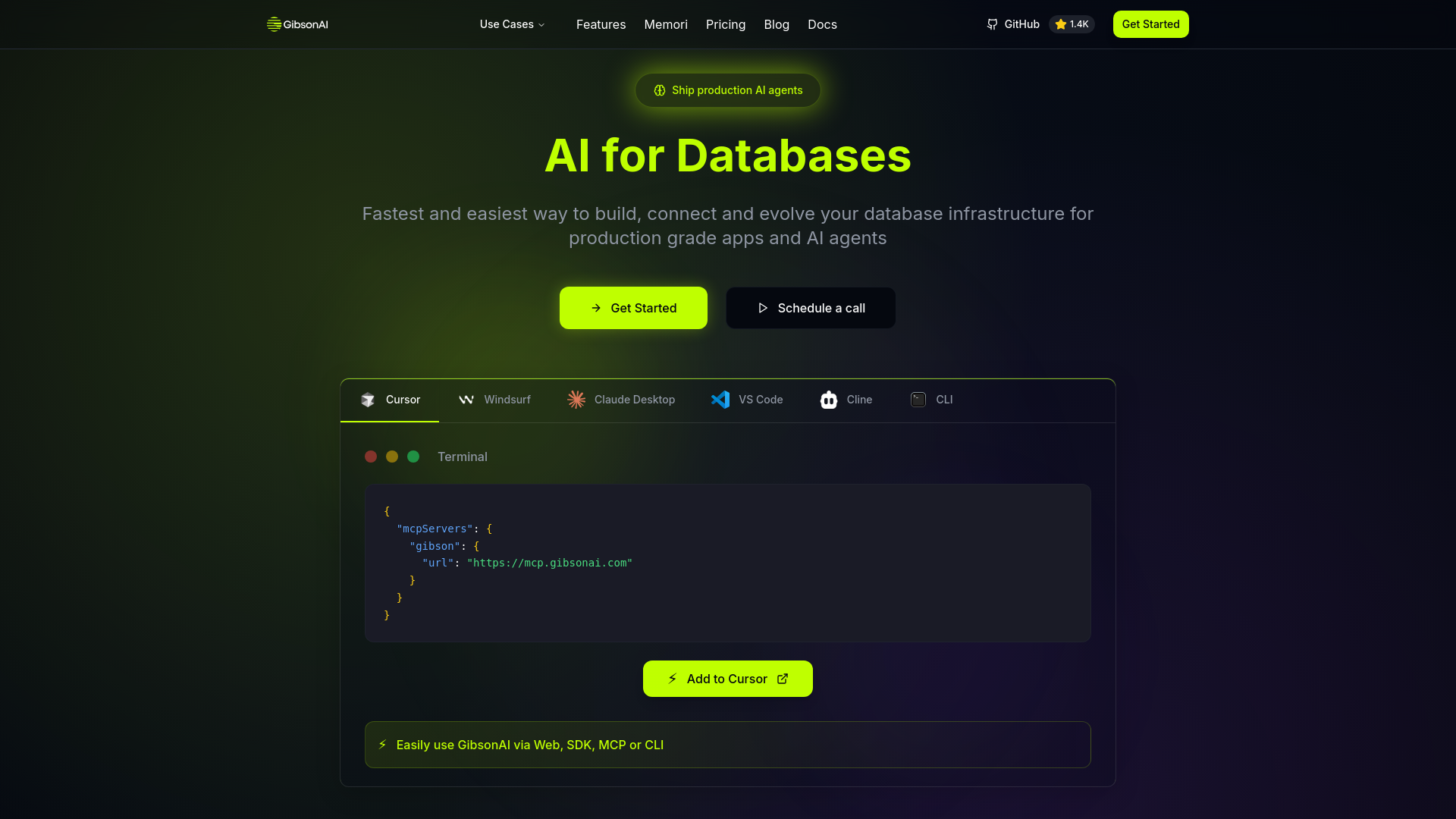Select the CLI terminal icon
Image resolution: width=1456 pixels, height=819 pixels.
(x=918, y=400)
